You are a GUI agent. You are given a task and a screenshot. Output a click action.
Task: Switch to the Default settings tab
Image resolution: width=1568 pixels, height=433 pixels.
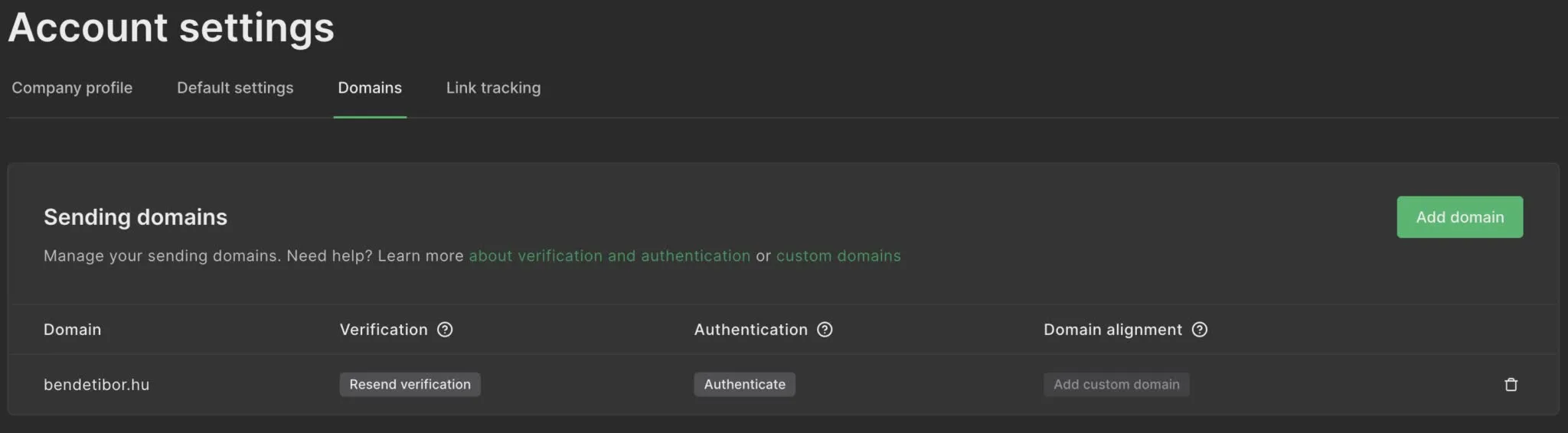(235, 88)
